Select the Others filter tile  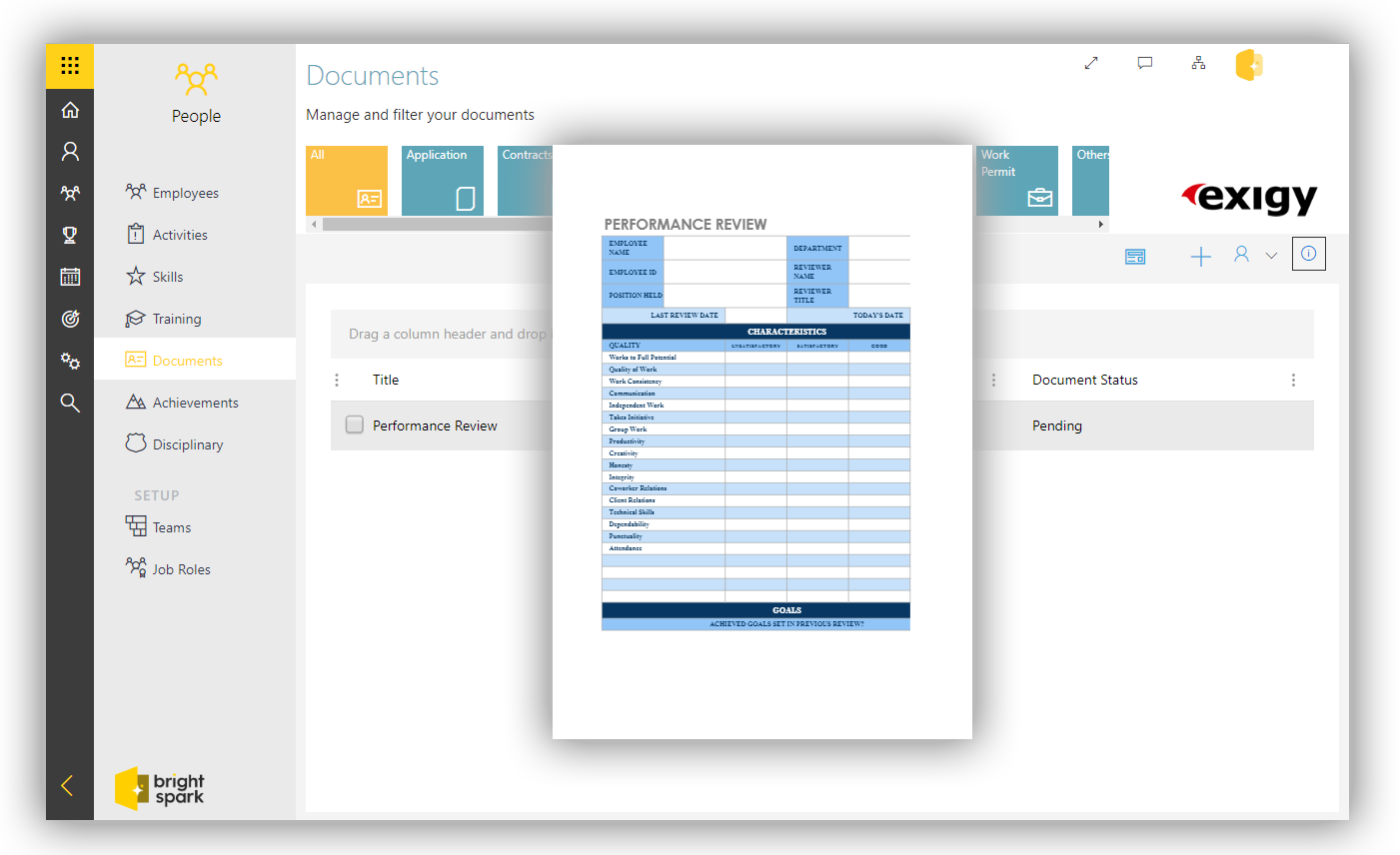pos(1090,181)
